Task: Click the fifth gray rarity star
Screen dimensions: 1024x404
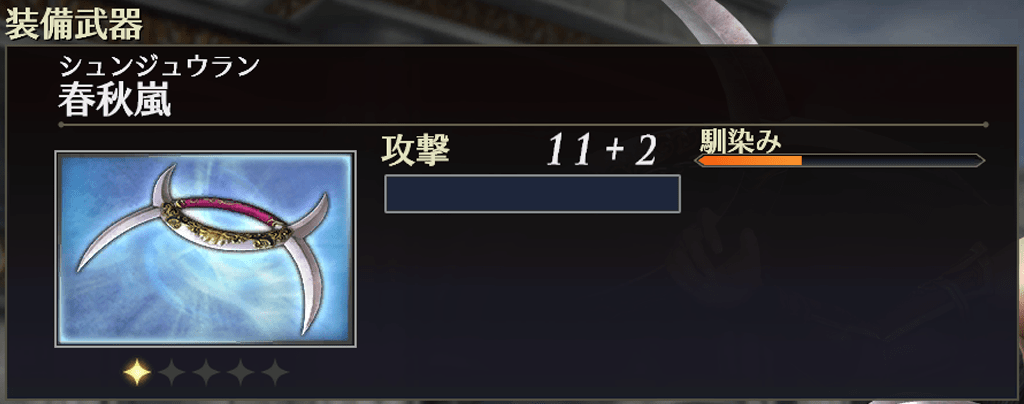Action: pyautogui.click(x=275, y=373)
